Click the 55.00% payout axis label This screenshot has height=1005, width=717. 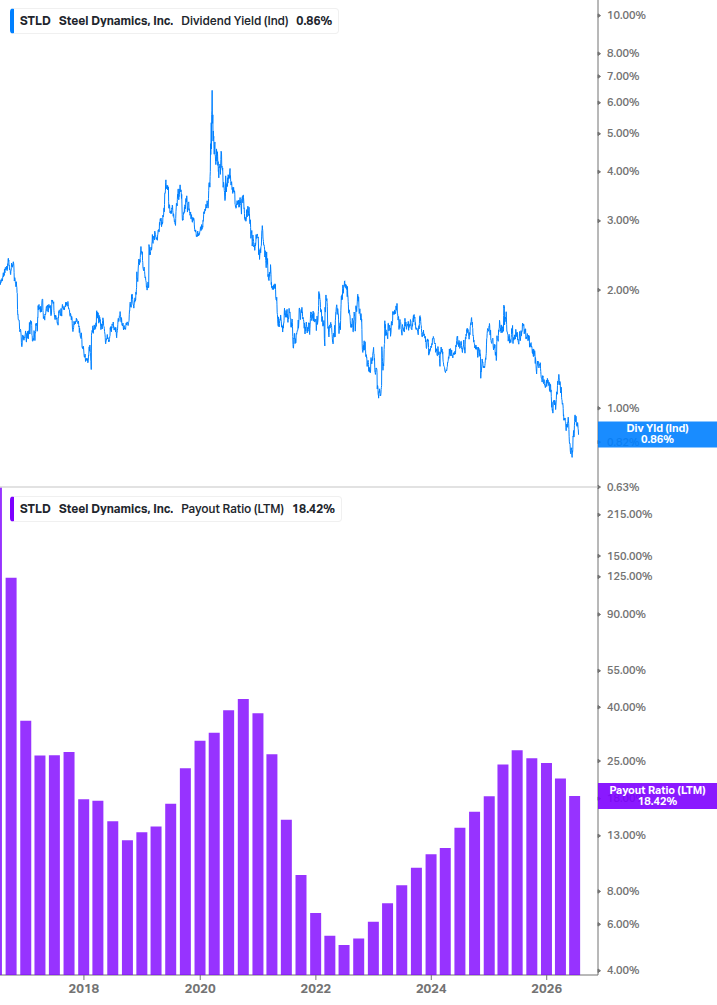626,670
